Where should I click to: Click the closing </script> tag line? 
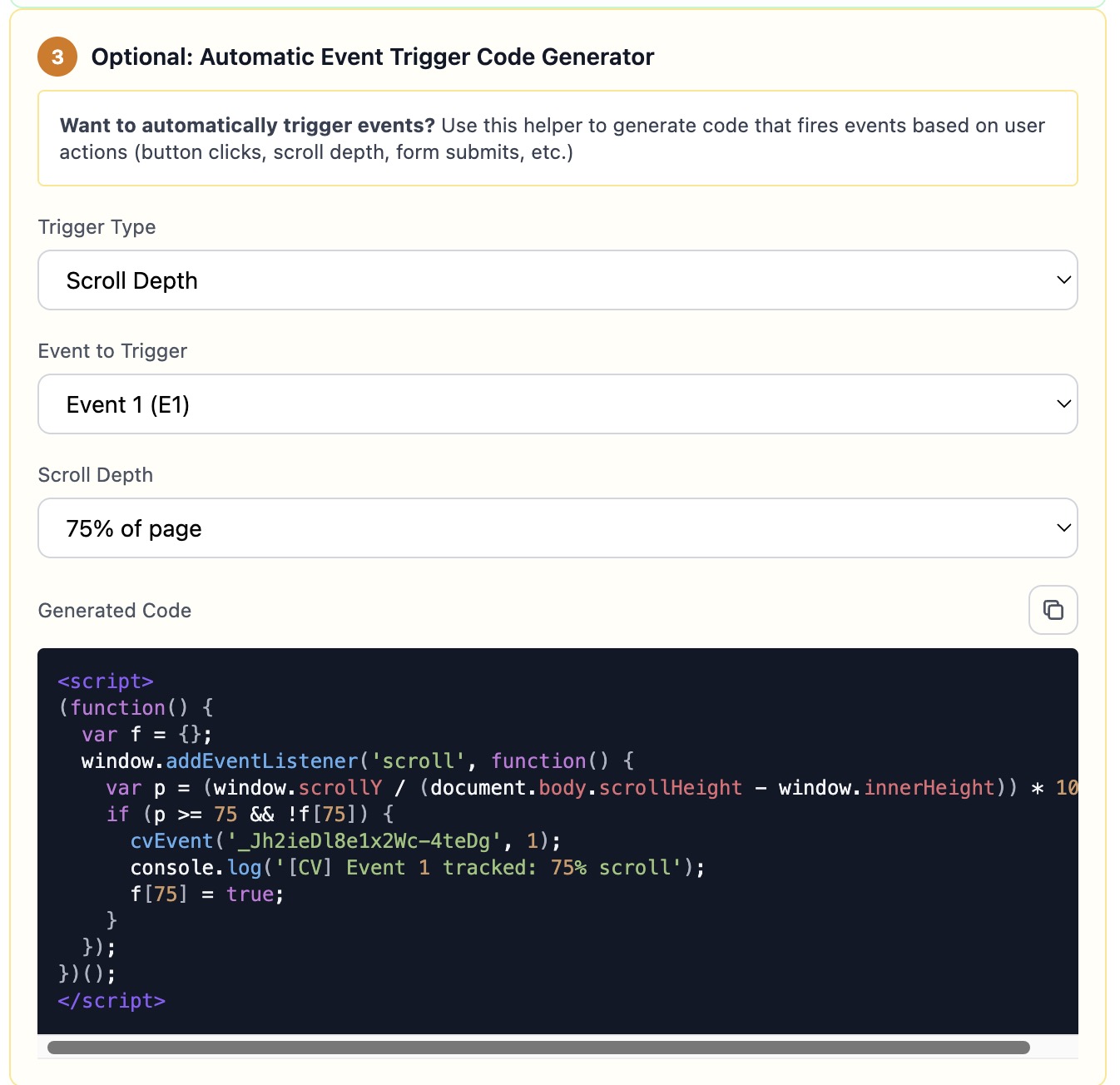point(112,1001)
